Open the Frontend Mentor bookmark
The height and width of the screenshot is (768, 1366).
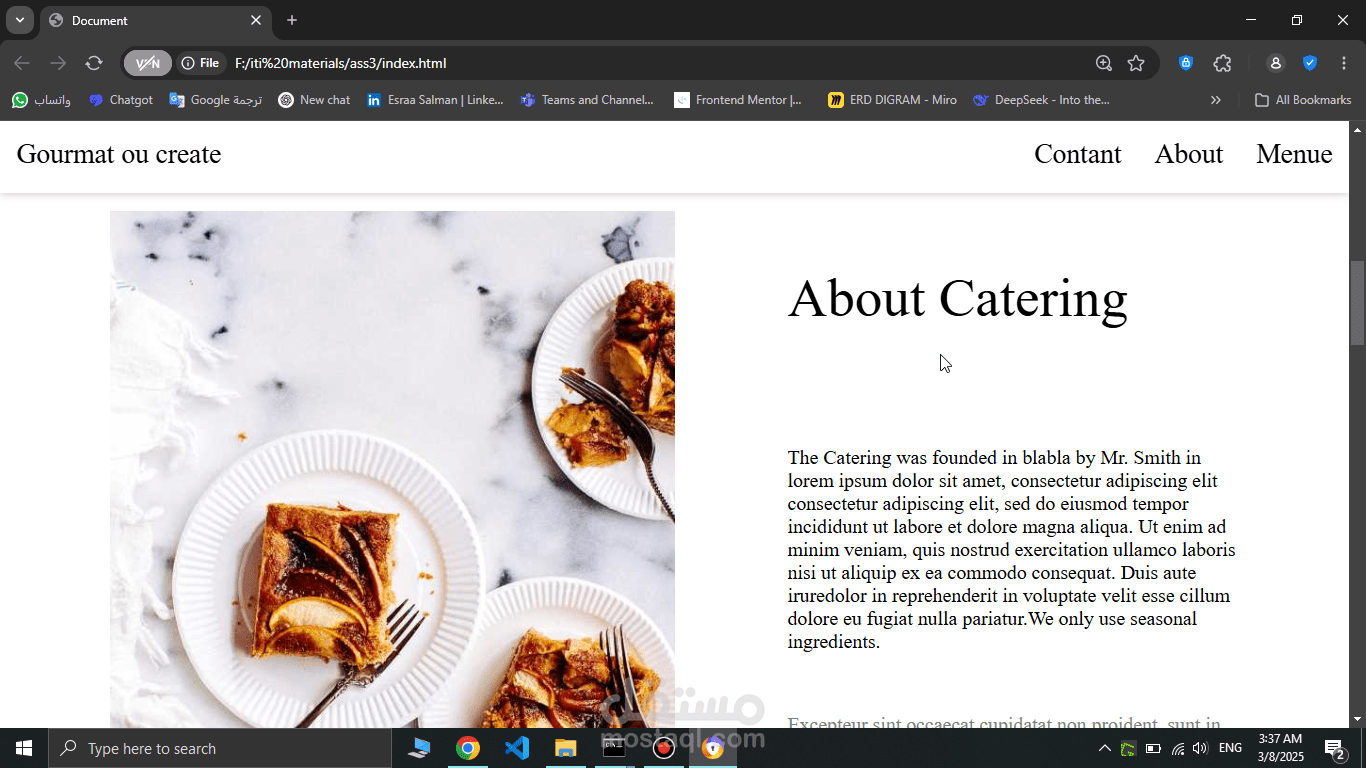tap(738, 100)
